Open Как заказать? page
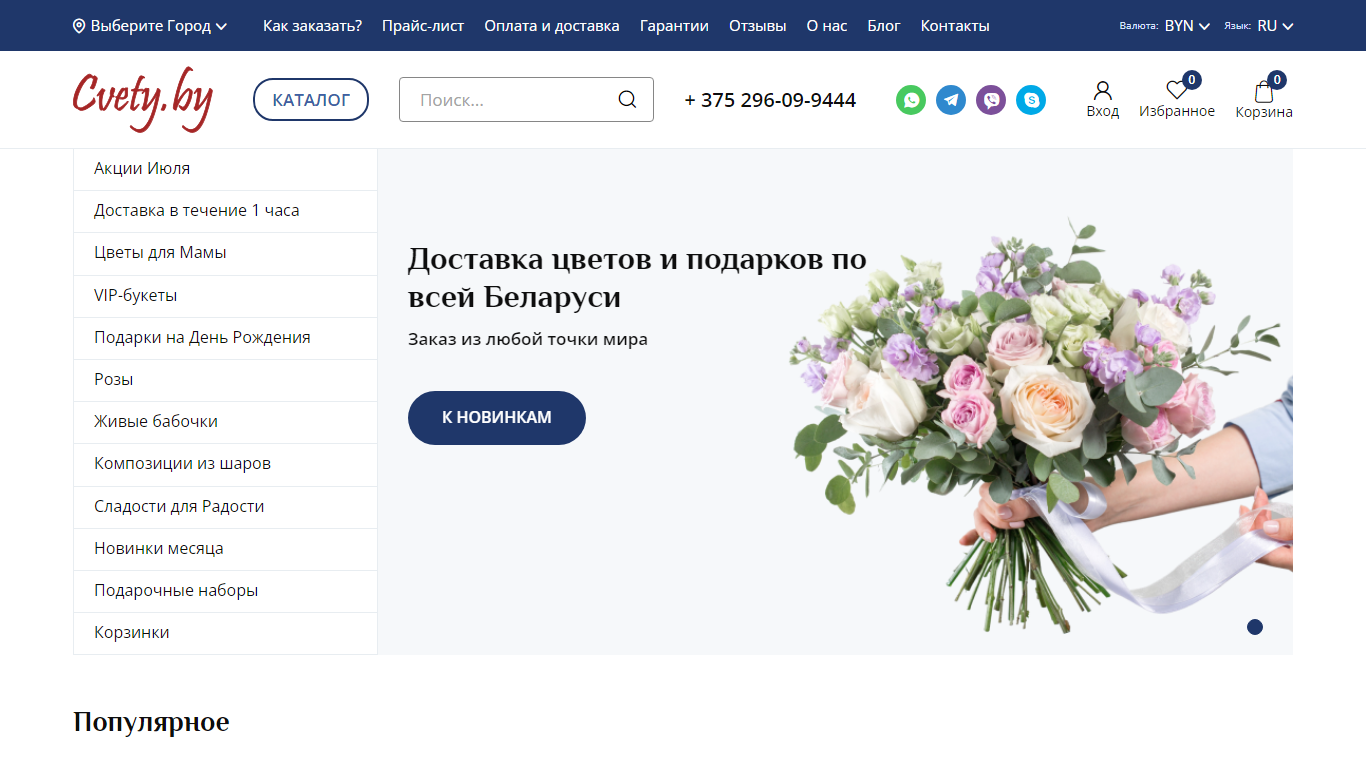 [x=312, y=26]
